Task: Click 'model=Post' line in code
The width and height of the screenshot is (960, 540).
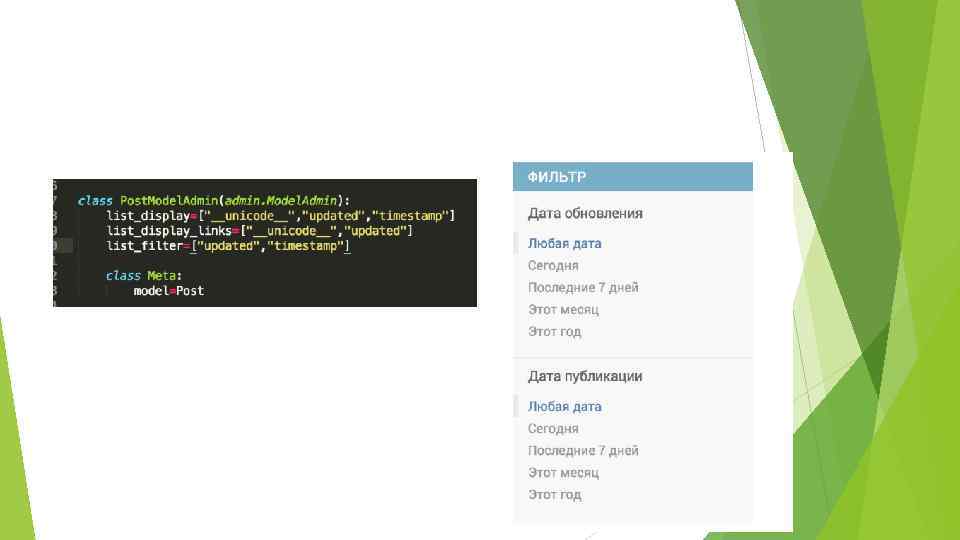Action: pyautogui.click(x=168, y=291)
